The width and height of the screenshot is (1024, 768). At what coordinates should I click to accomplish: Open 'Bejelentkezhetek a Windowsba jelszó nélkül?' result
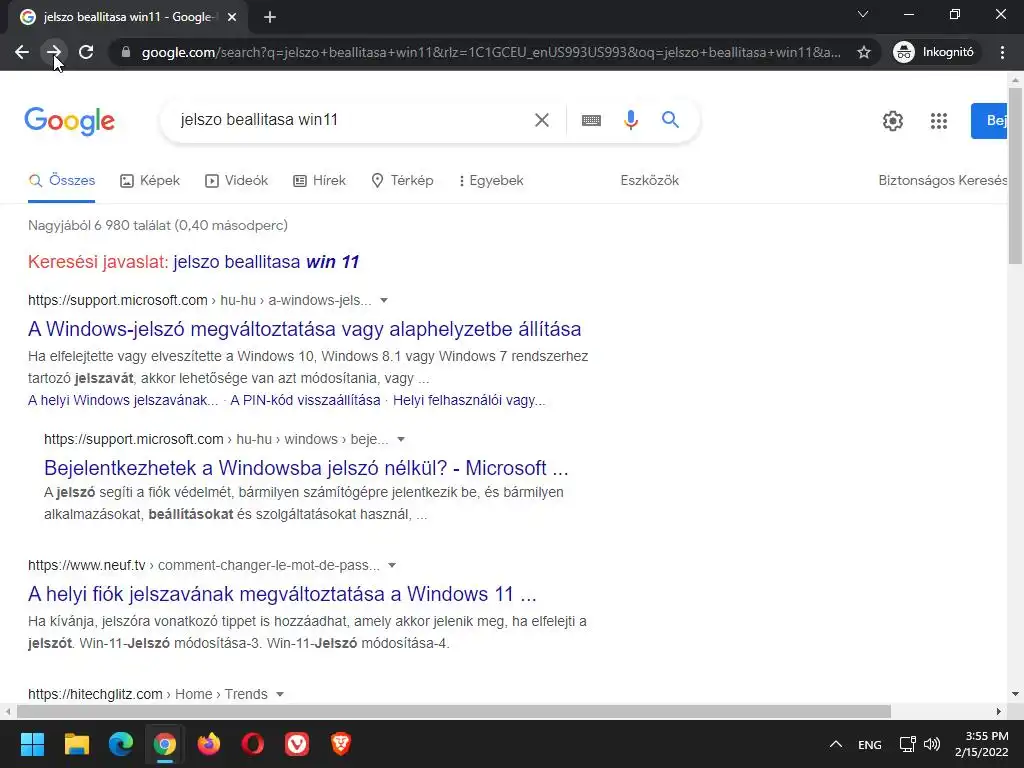tap(306, 468)
